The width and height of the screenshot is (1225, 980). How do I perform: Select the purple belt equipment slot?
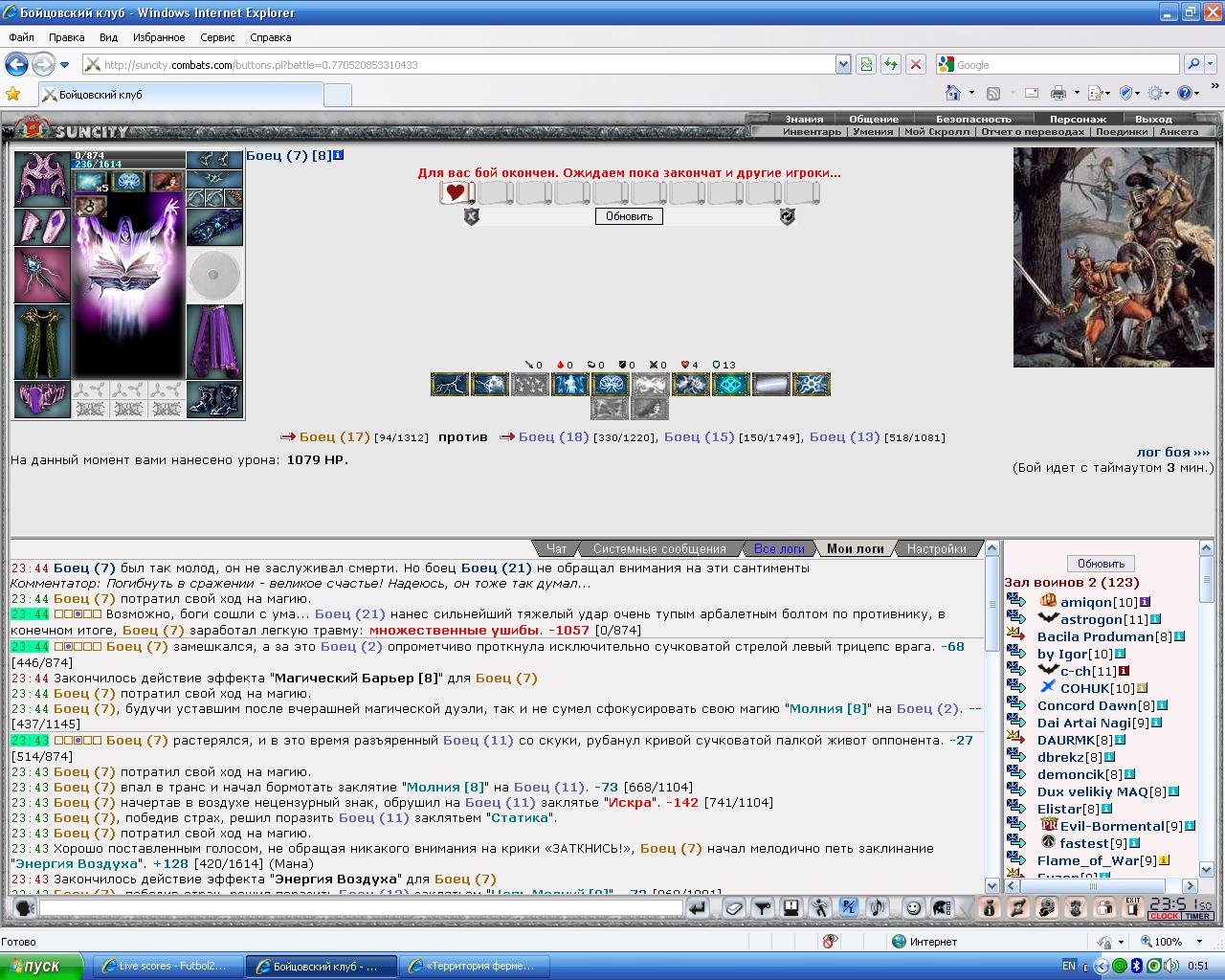pos(41,399)
